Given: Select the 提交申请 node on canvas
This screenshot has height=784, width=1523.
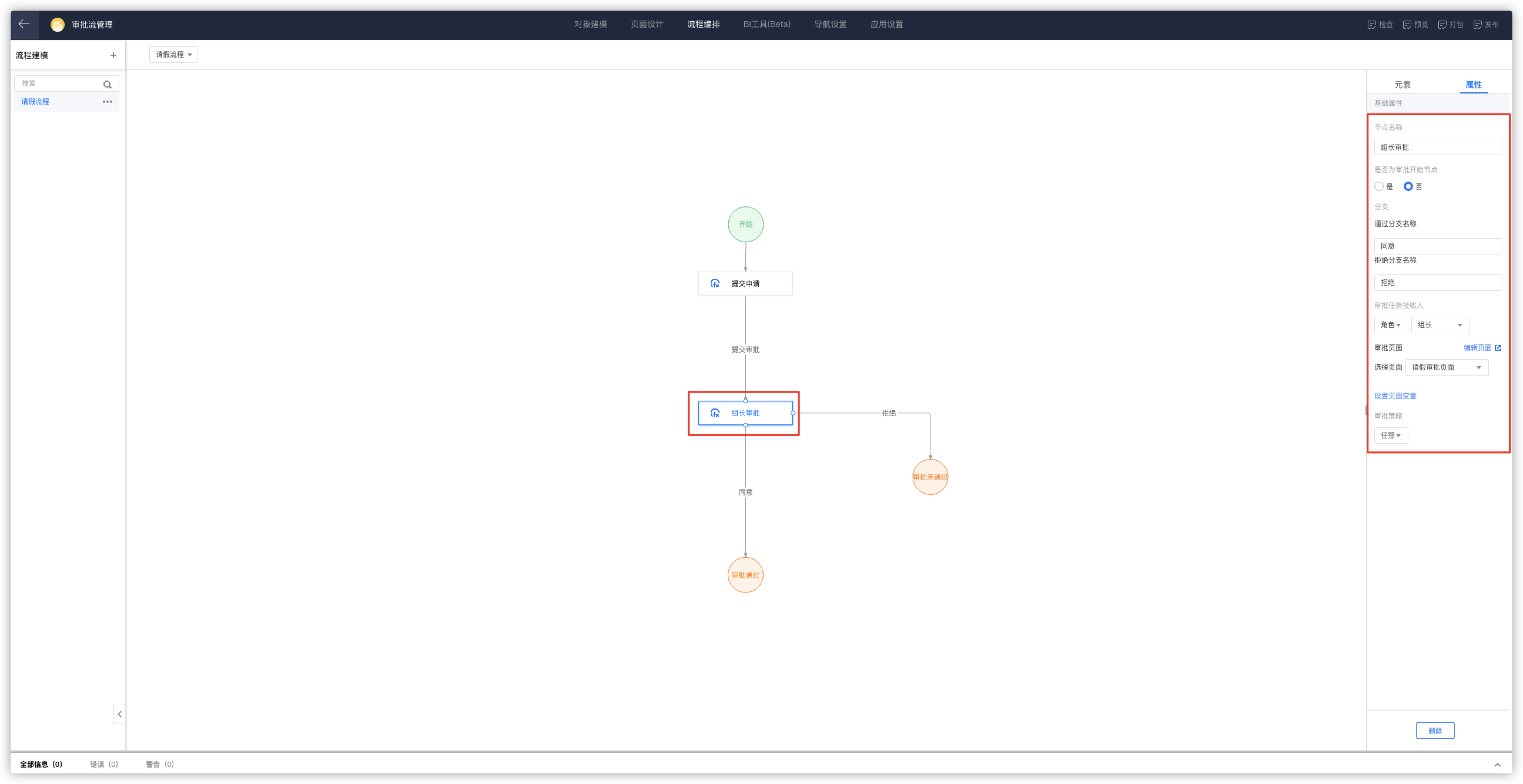Looking at the screenshot, I should [x=745, y=284].
